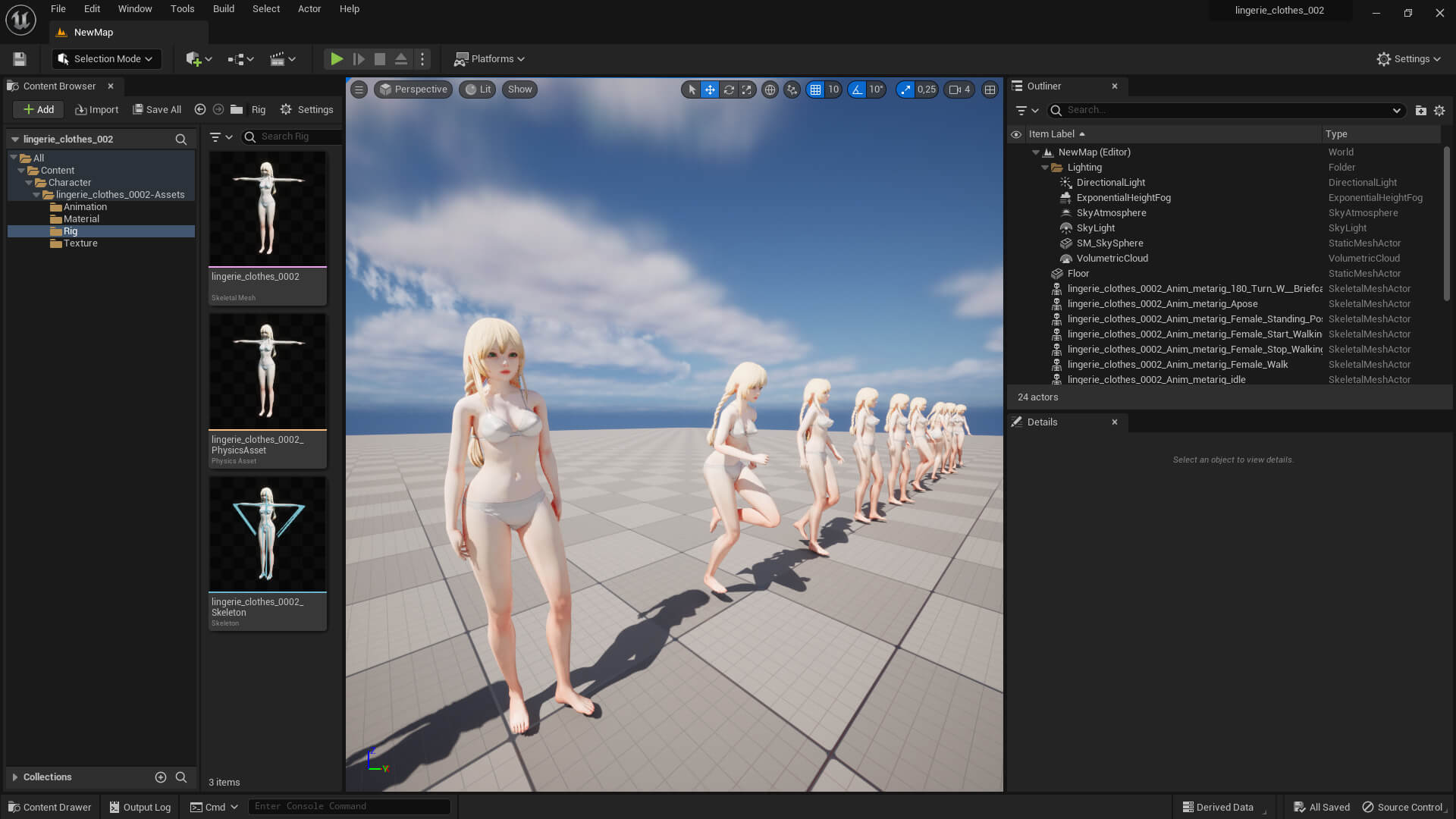Click the Import button in Content Browser

point(97,110)
